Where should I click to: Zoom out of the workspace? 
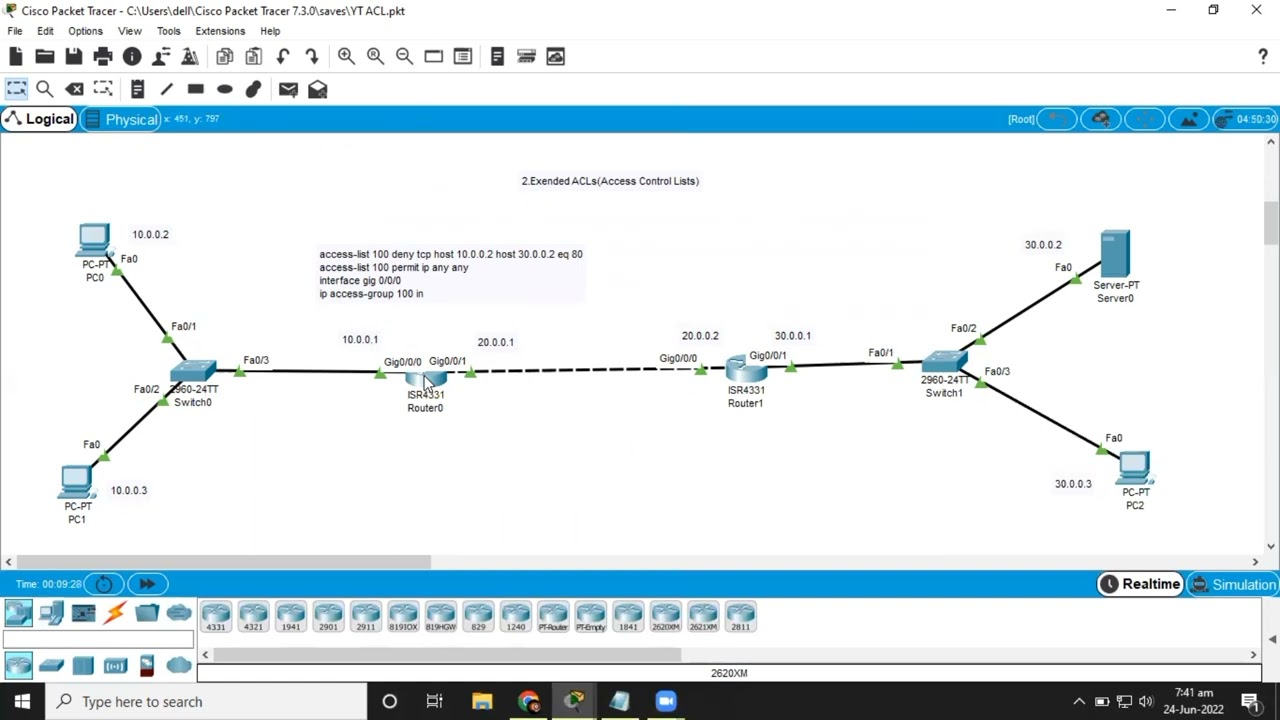pyautogui.click(x=404, y=57)
